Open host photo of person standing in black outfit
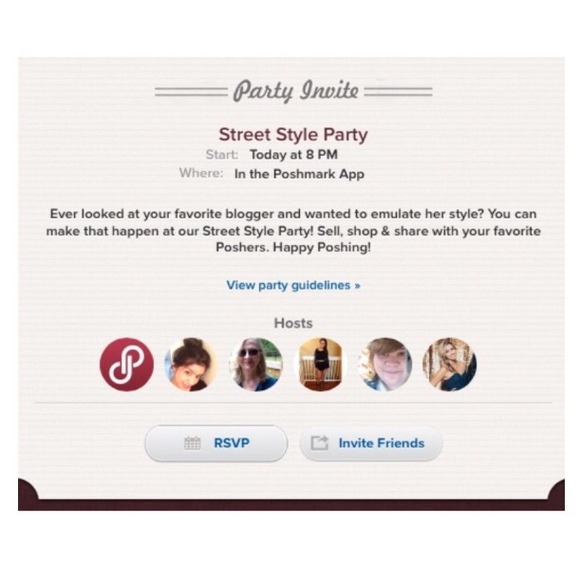Screen dimensions: 580x580 pos(321,364)
